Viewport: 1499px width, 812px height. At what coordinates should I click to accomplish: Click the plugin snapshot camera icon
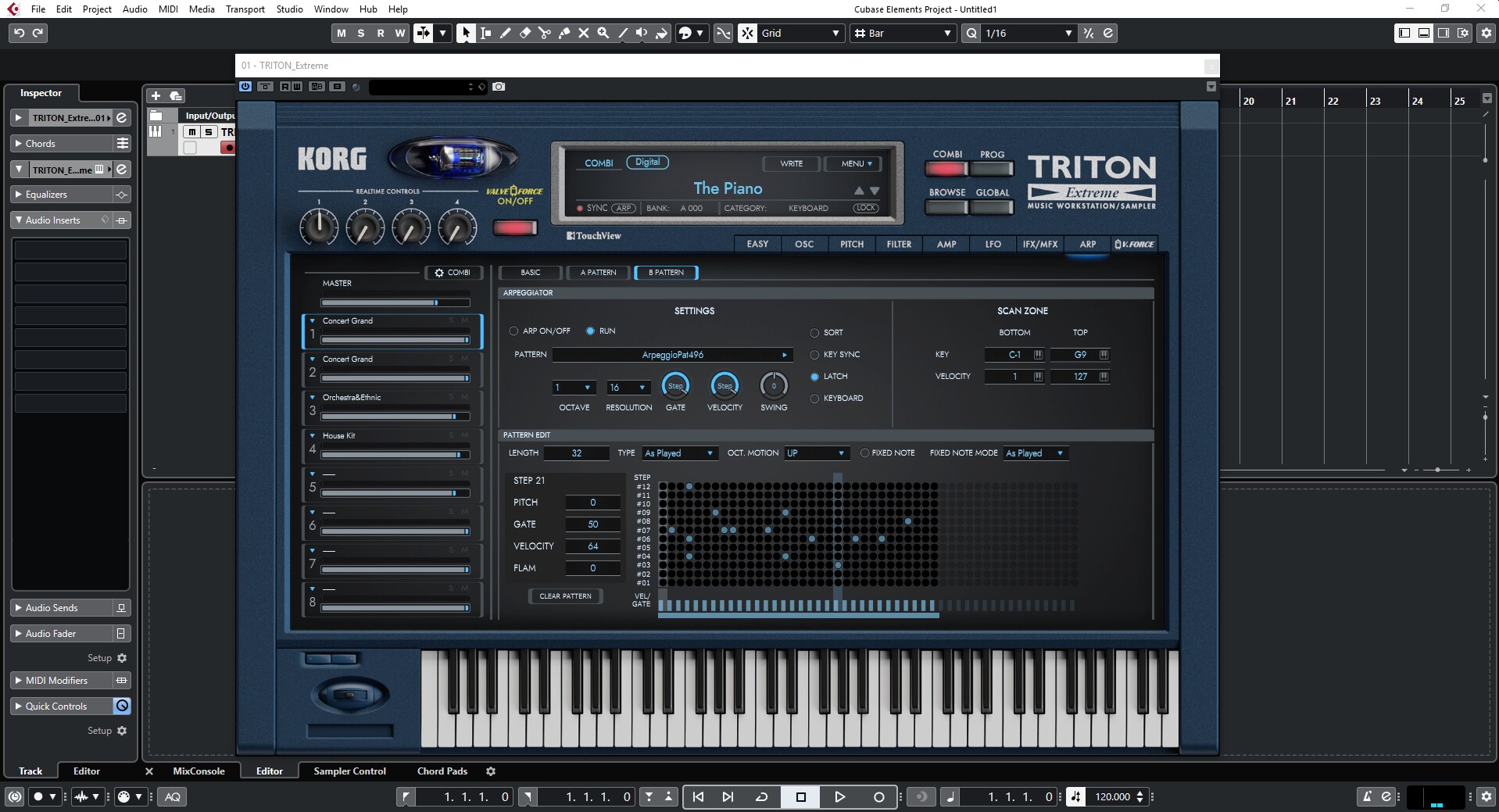pos(499,87)
